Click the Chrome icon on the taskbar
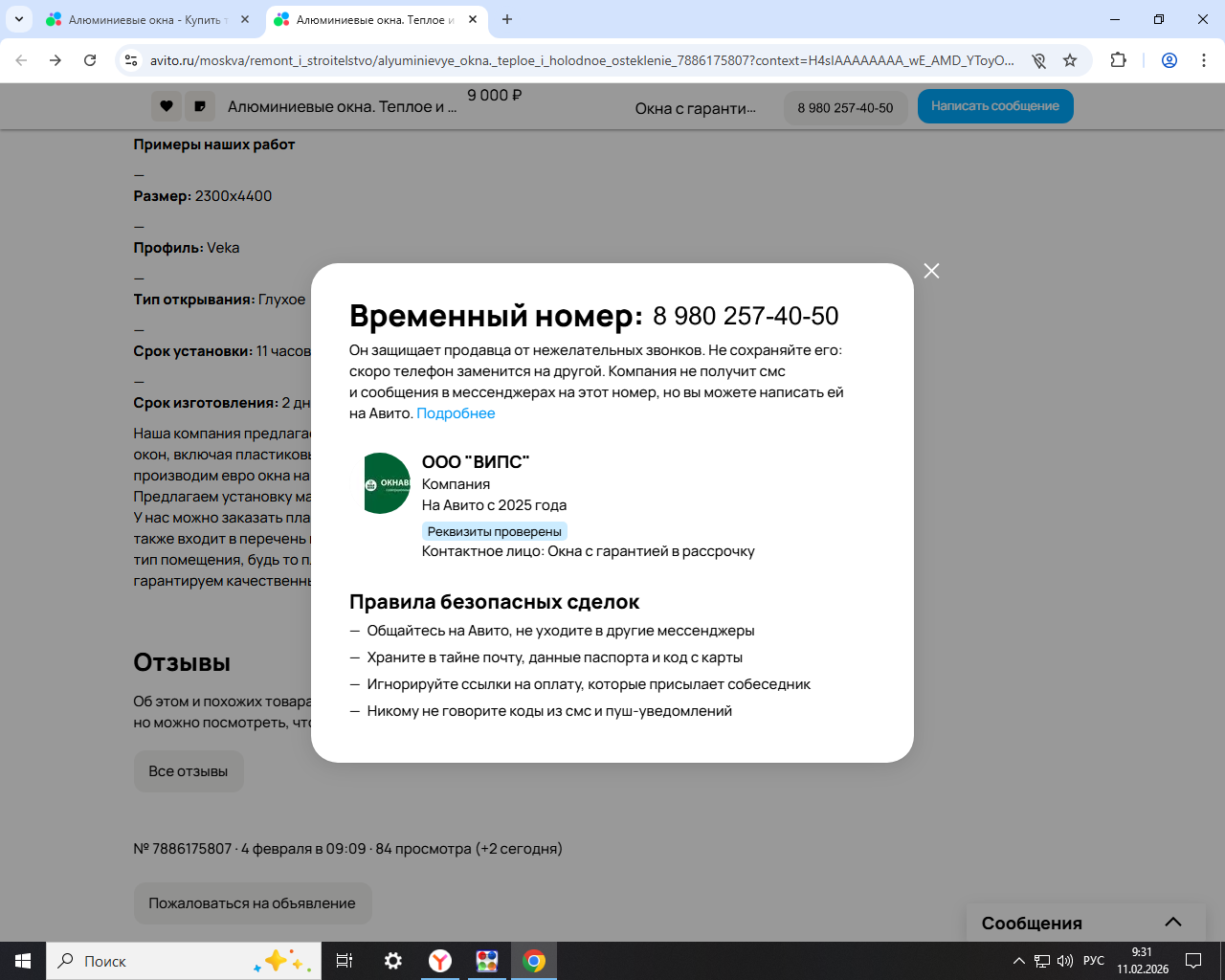 534,961
